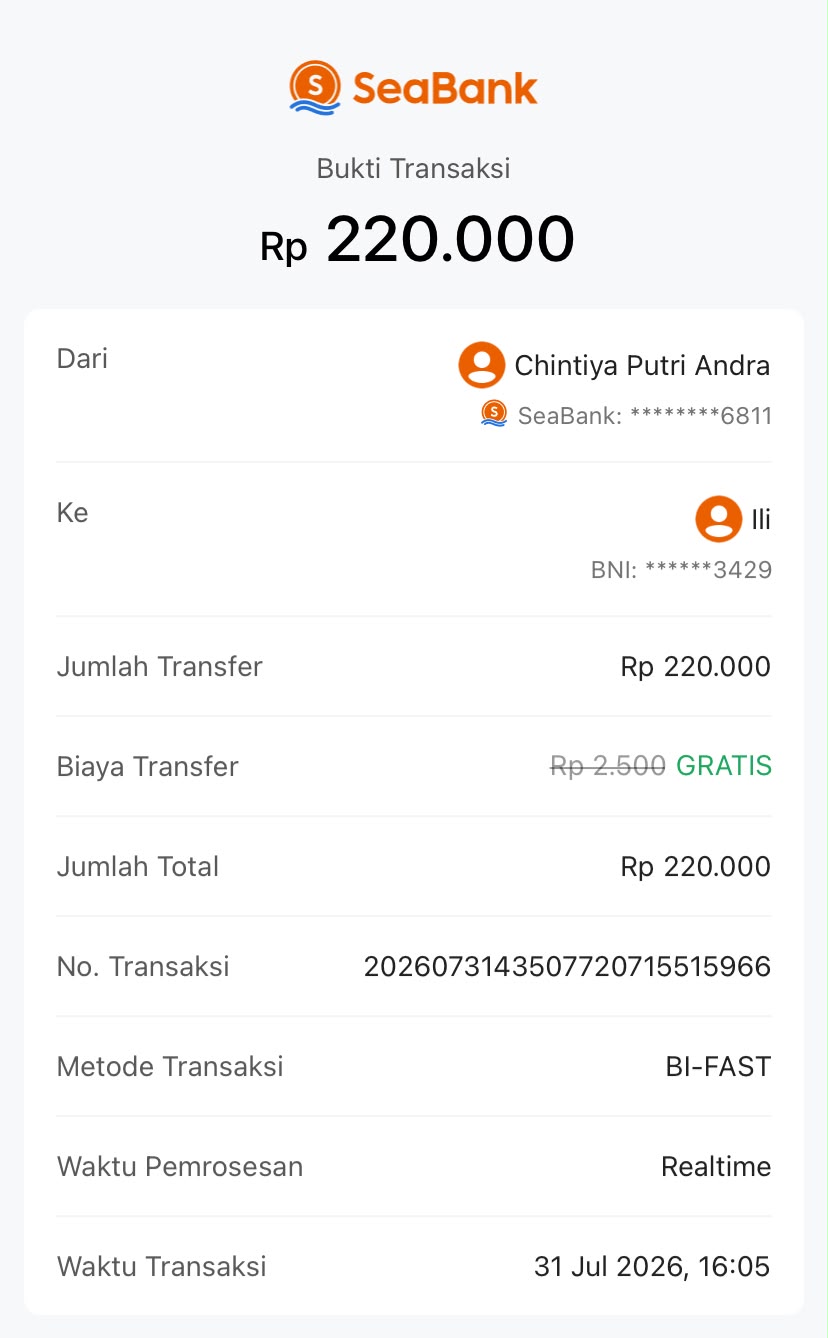Click the small SeaBank icon beside the account number
Screen dimensions: 828x1338
tap(494, 413)
